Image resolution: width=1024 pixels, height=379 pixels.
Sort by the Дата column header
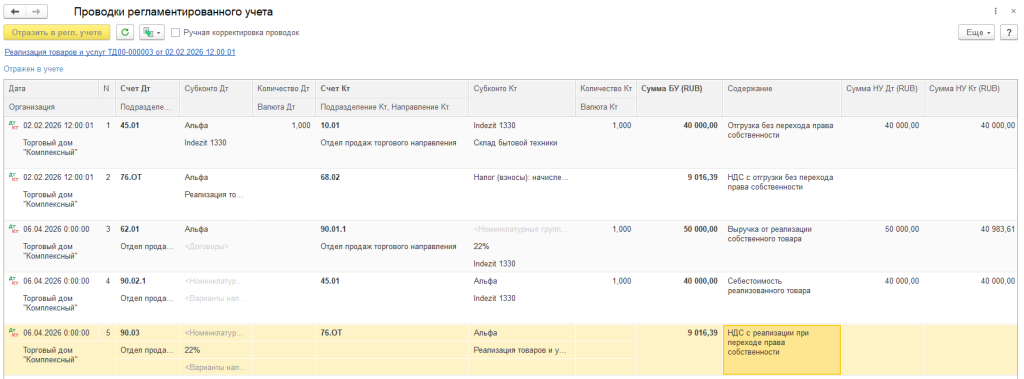(52, 89)
